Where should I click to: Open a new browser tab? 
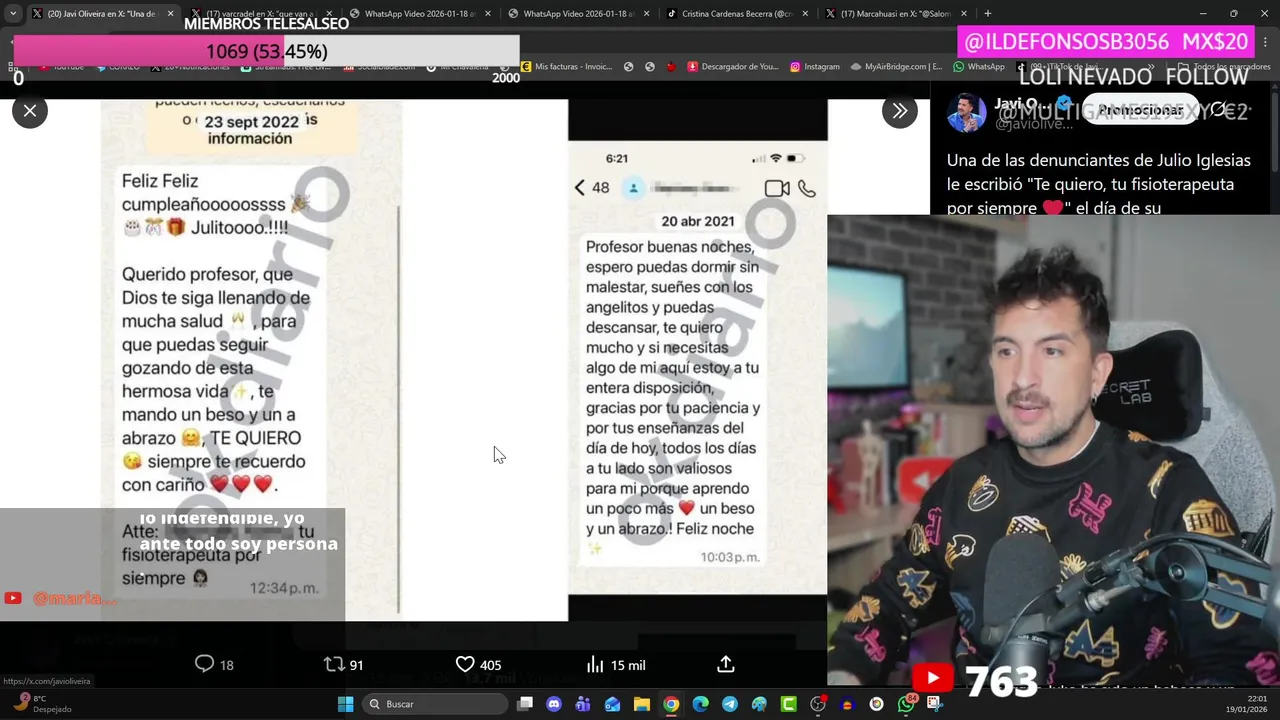988,14
